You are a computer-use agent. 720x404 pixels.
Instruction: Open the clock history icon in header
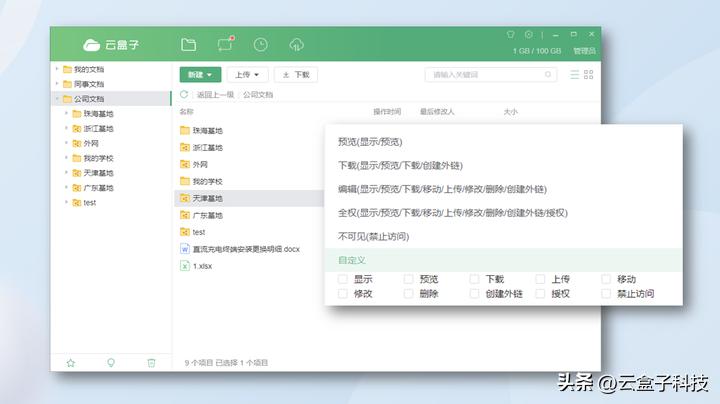pyautogui.click(x=260, y=45)
